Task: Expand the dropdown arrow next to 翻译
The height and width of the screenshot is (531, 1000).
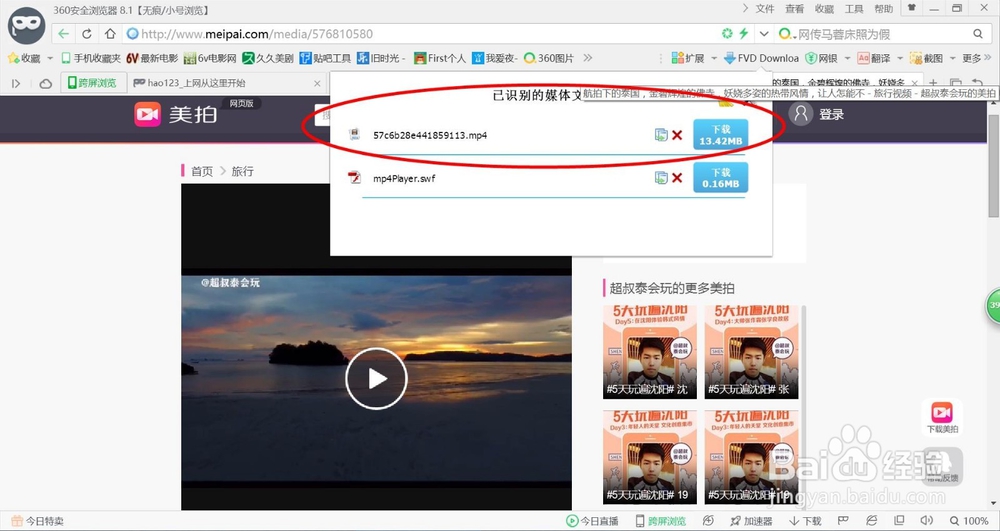Action: tap(900, 58)
